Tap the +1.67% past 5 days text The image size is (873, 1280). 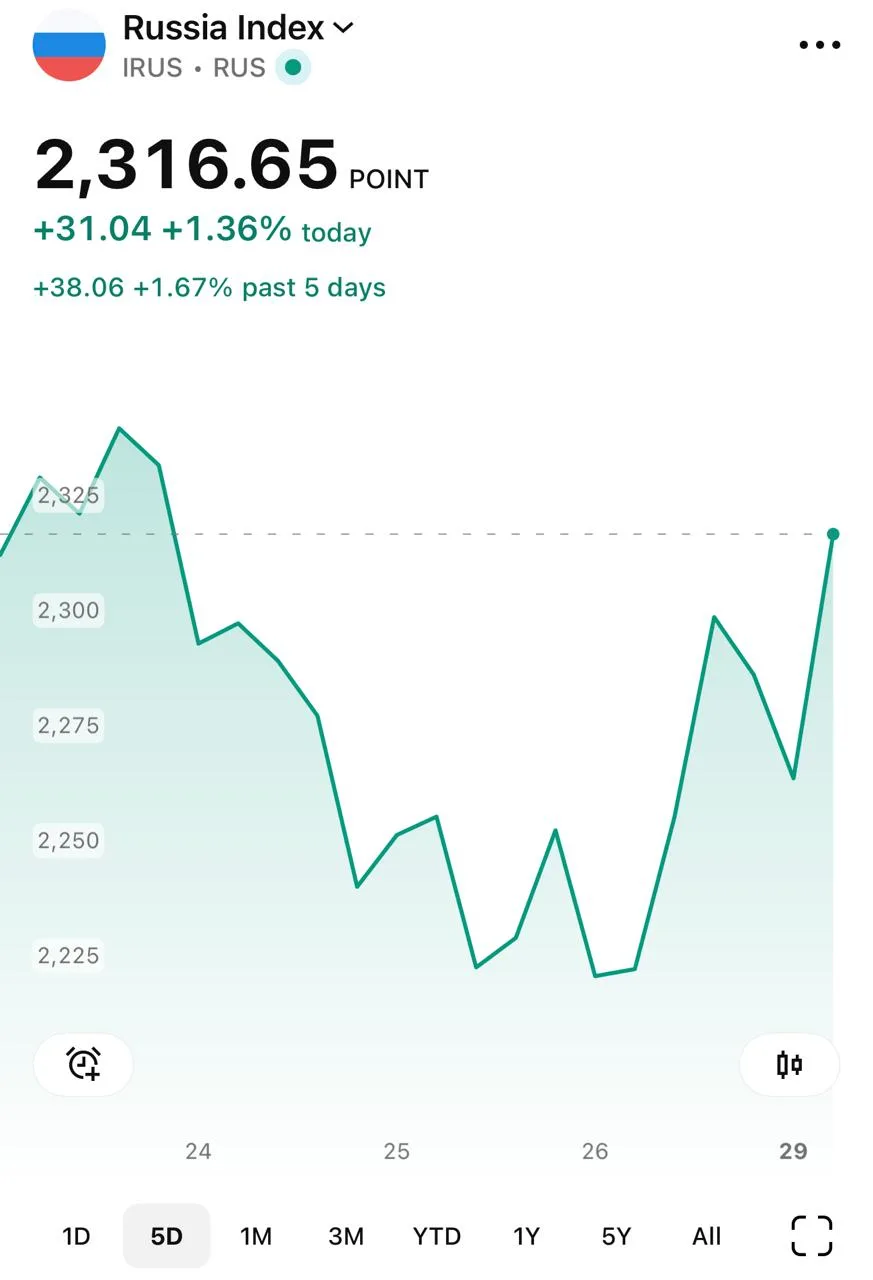[259, 288]
